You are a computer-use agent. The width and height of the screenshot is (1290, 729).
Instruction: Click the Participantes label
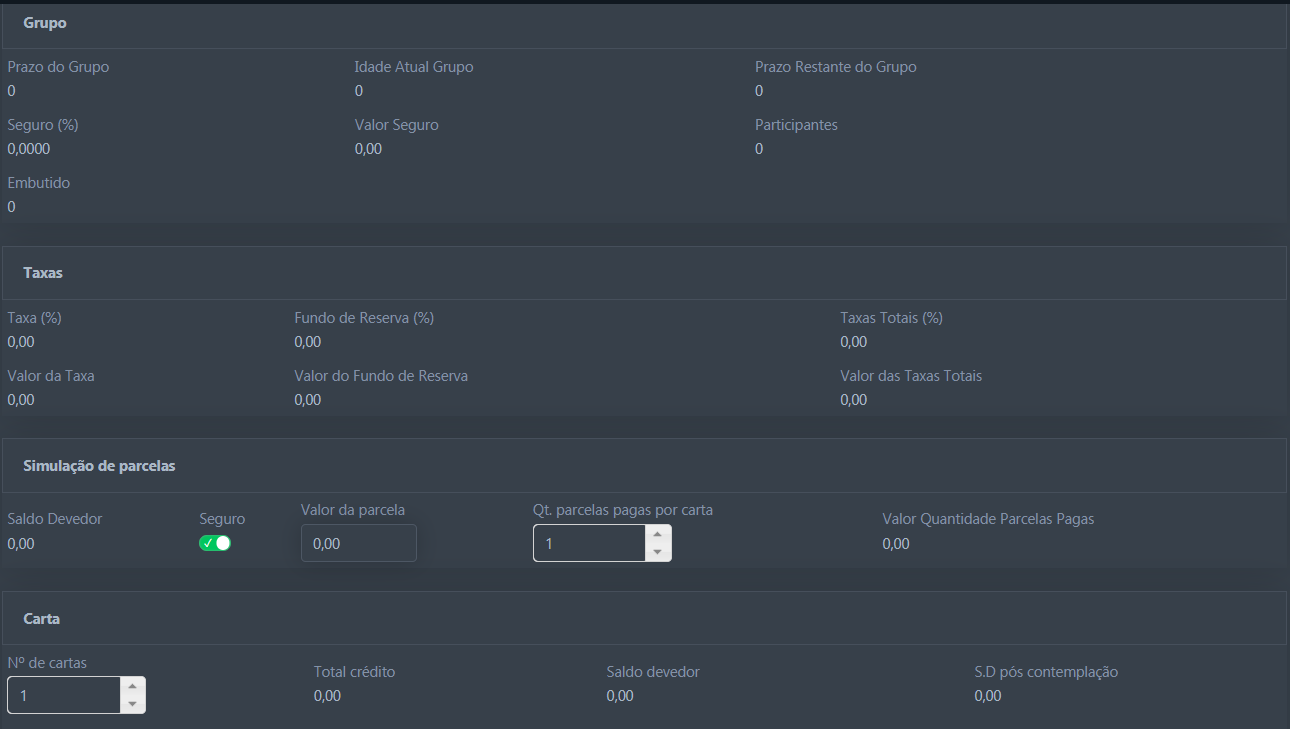[x=796, y=125]
